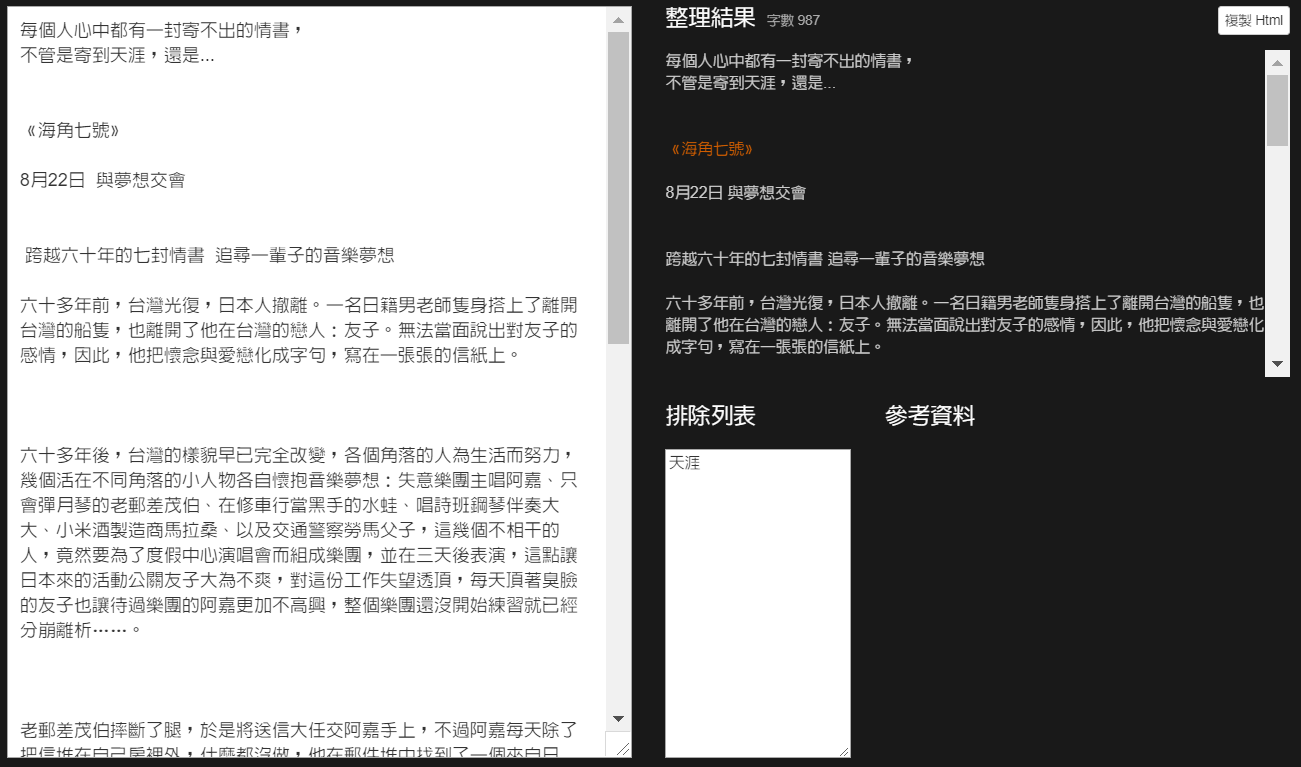Click up arrow of 整理結果 panel scrollbar
Viewport: 1301px width, 767px height.
[1277, 63]
